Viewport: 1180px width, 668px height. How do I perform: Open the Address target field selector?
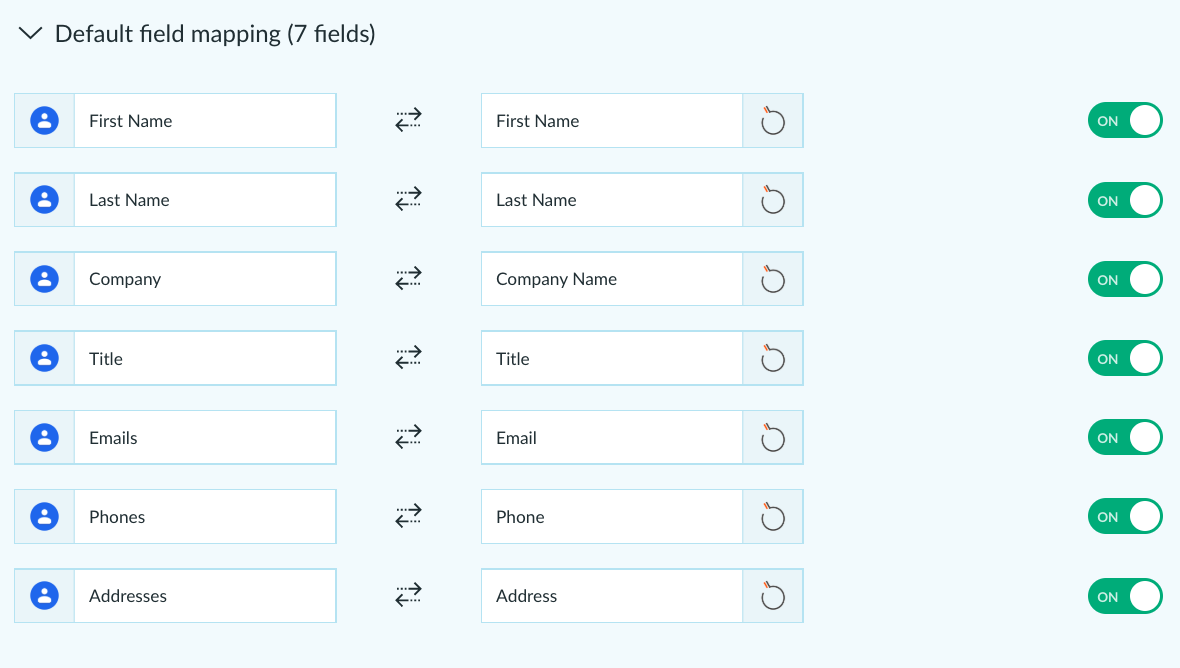[612, 596]
